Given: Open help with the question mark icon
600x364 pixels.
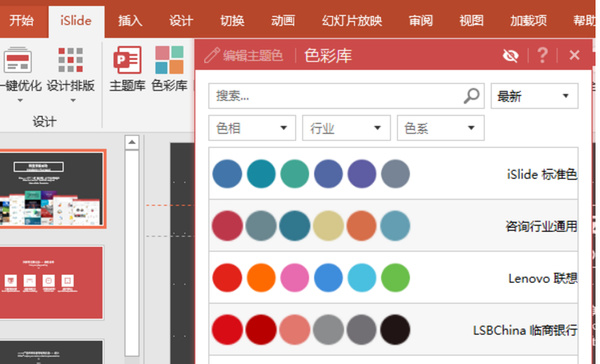Looking at the screenshot, I should click(x=542, y=55).
